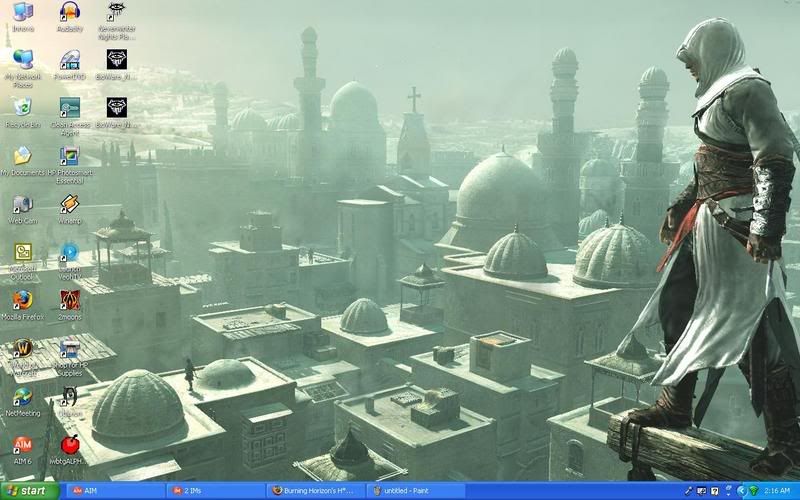Viewport: 800px width, 500px height.
Task: Open the red apple iwbtgALPH icon
Action: [69, 449]
